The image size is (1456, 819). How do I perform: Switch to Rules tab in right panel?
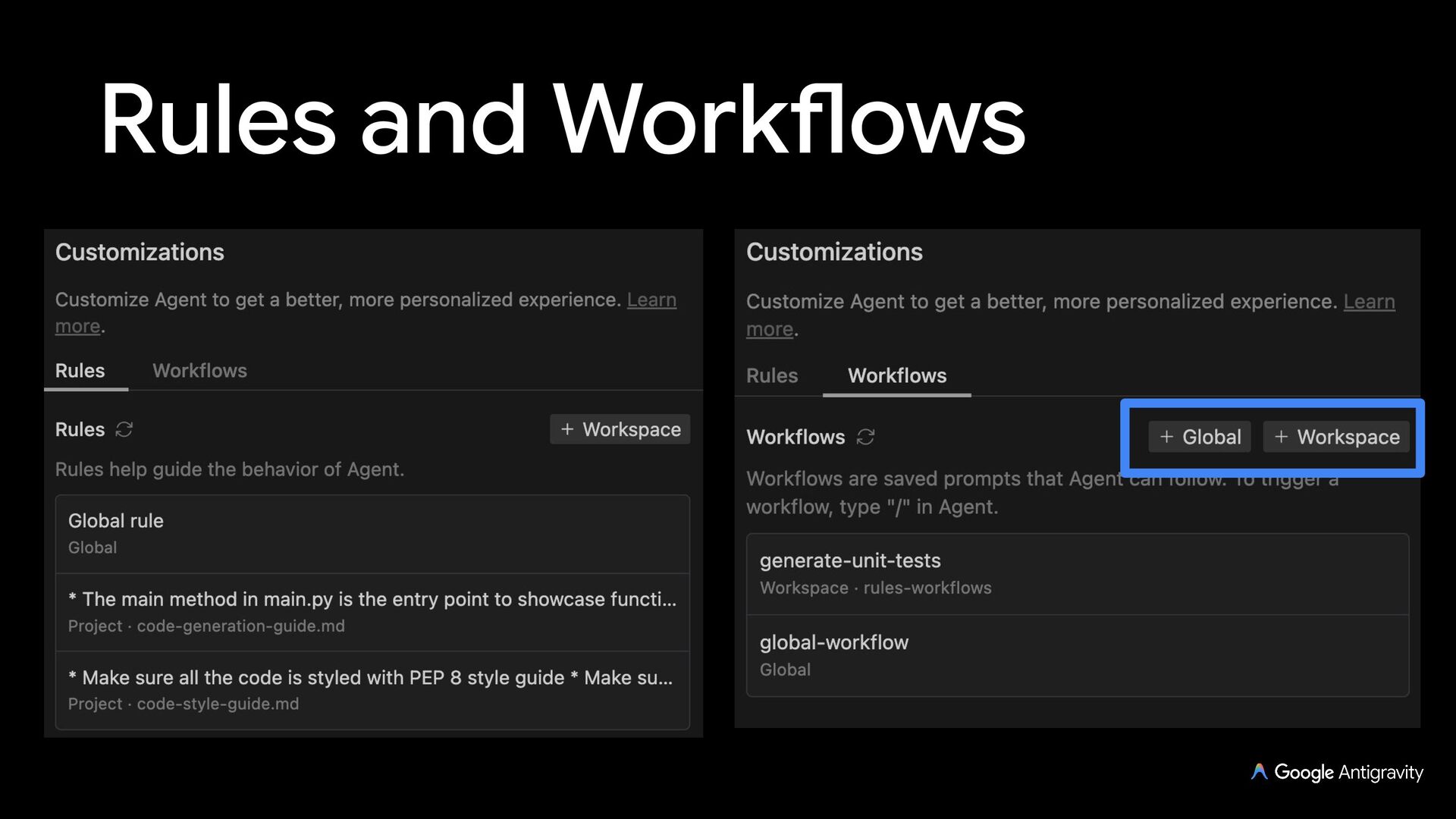[771, 376]
